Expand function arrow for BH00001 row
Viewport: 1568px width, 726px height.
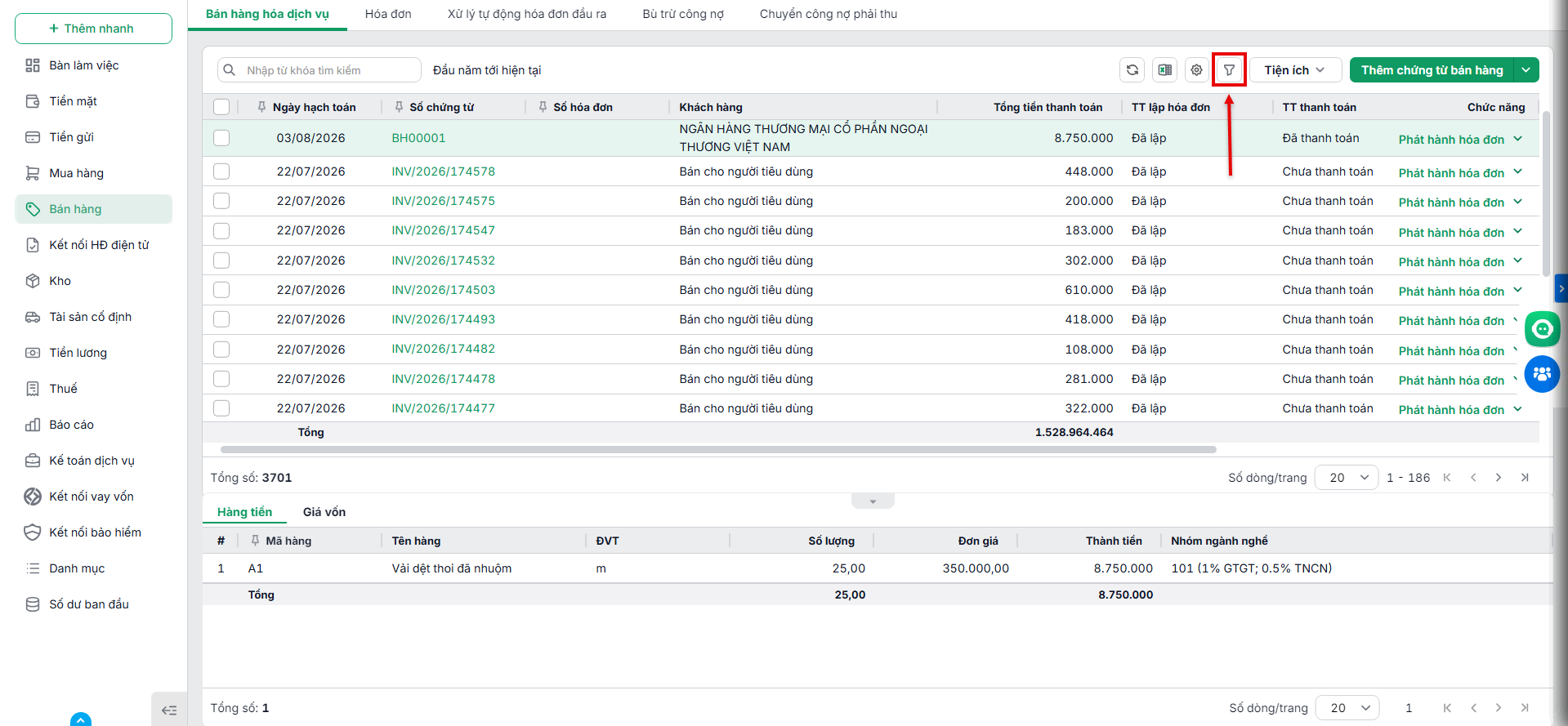tap(1517, 139)
